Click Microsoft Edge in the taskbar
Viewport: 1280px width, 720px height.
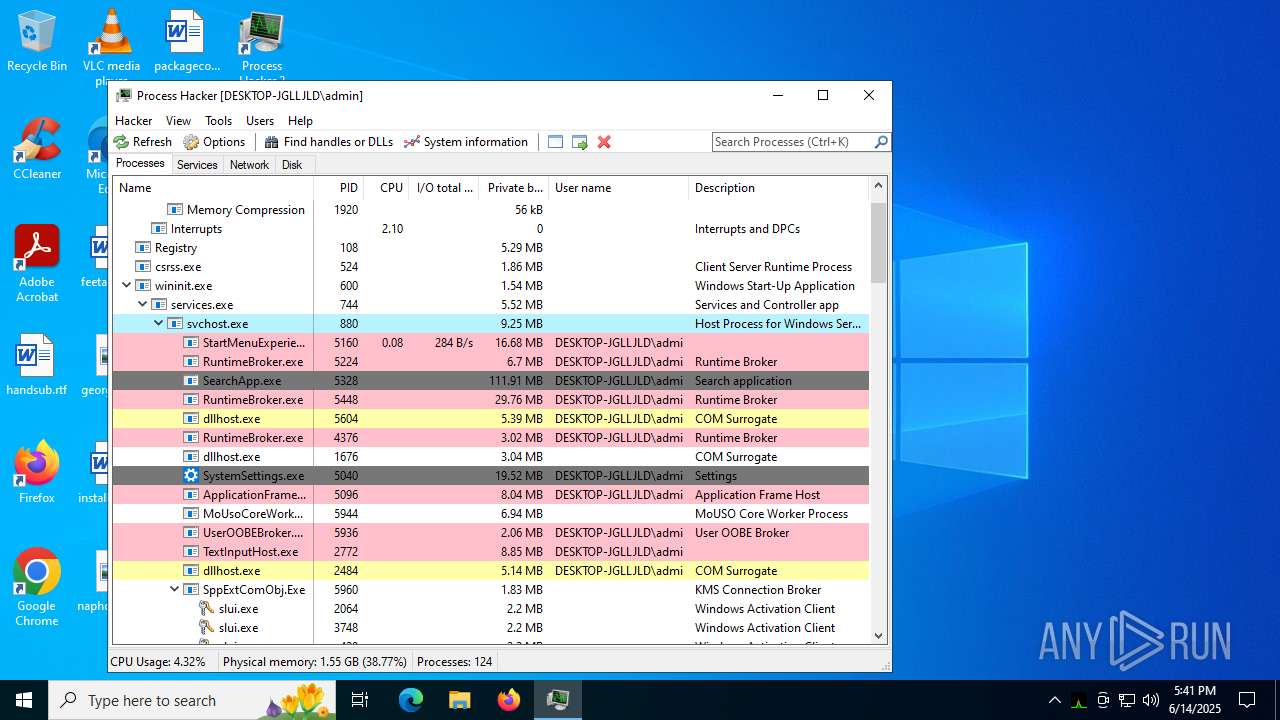pyautogui.click(x=411, y=700)
